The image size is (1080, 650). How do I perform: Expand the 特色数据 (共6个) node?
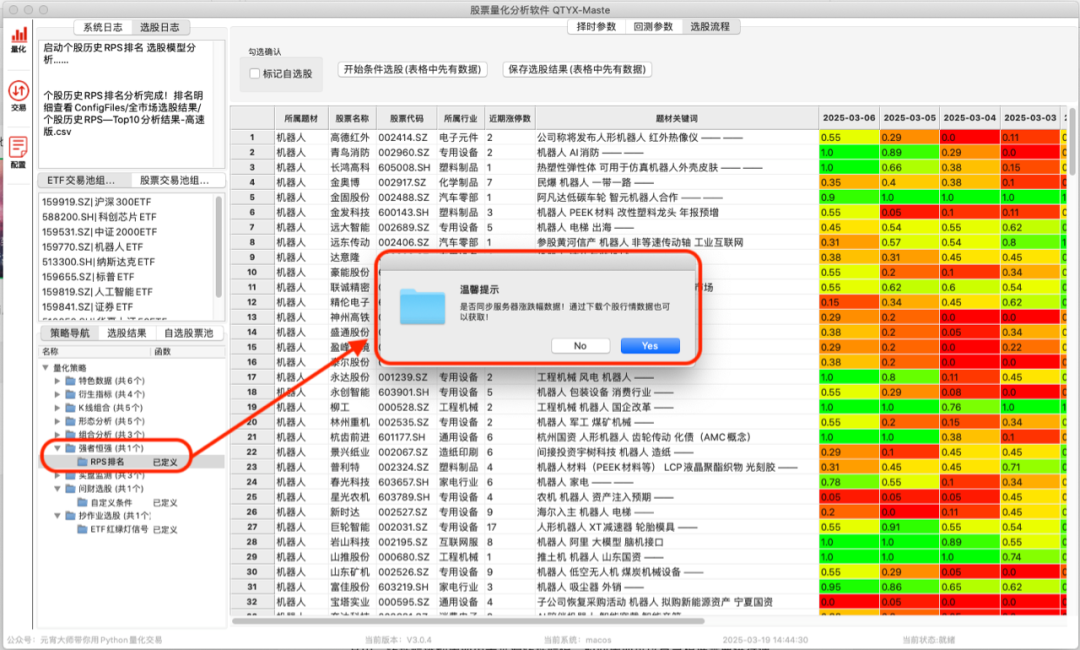pyautogui.click(x=57, y=381)
